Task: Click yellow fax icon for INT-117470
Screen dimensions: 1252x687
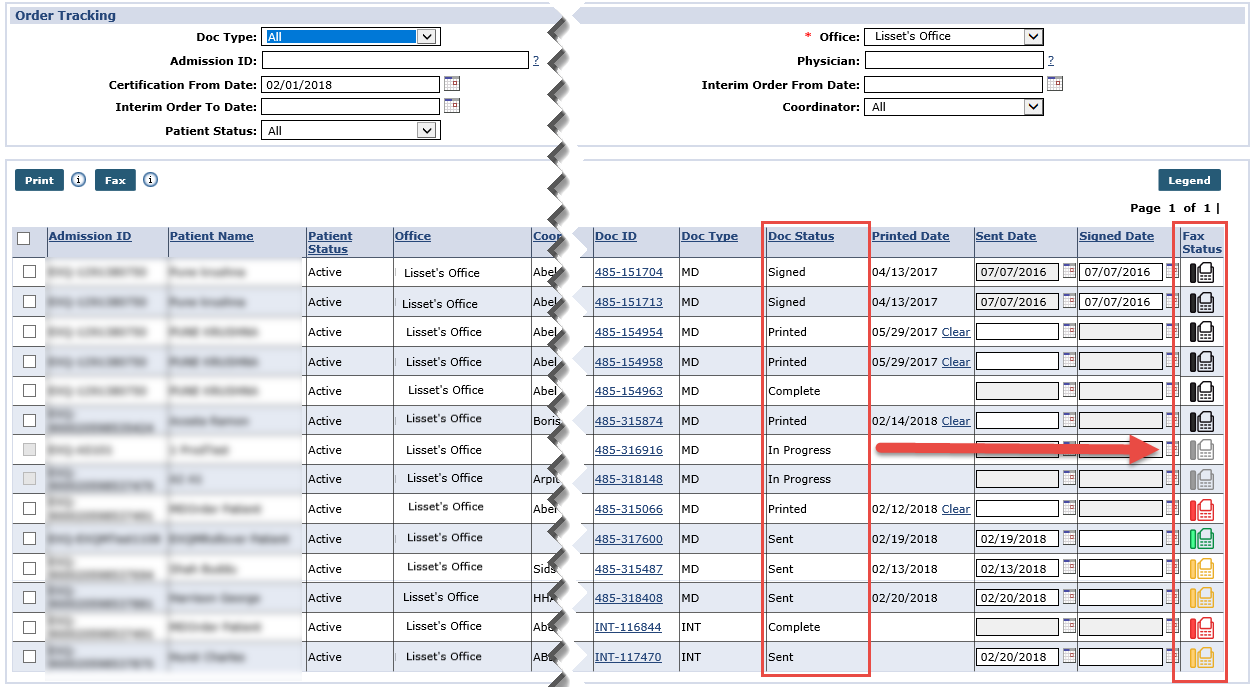Action: 1201,657
